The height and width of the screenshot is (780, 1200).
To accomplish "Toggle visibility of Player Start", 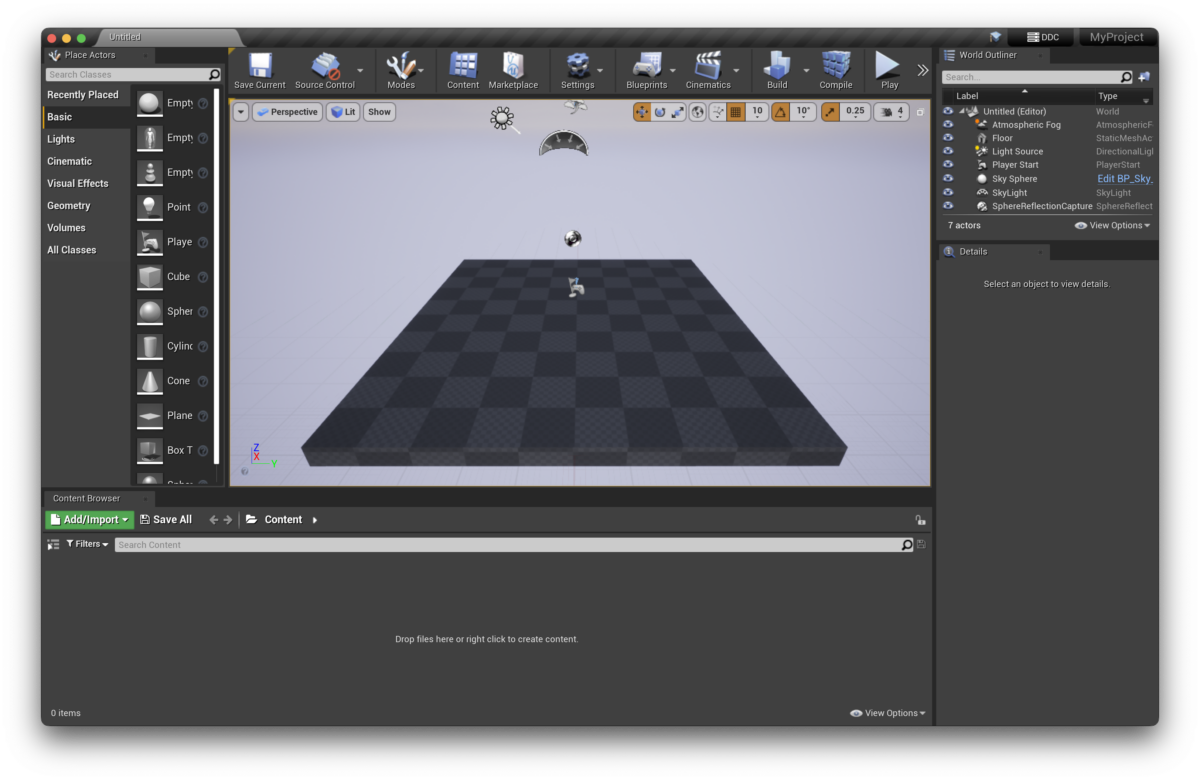I will pyautogui.click(x=948, y=165).
